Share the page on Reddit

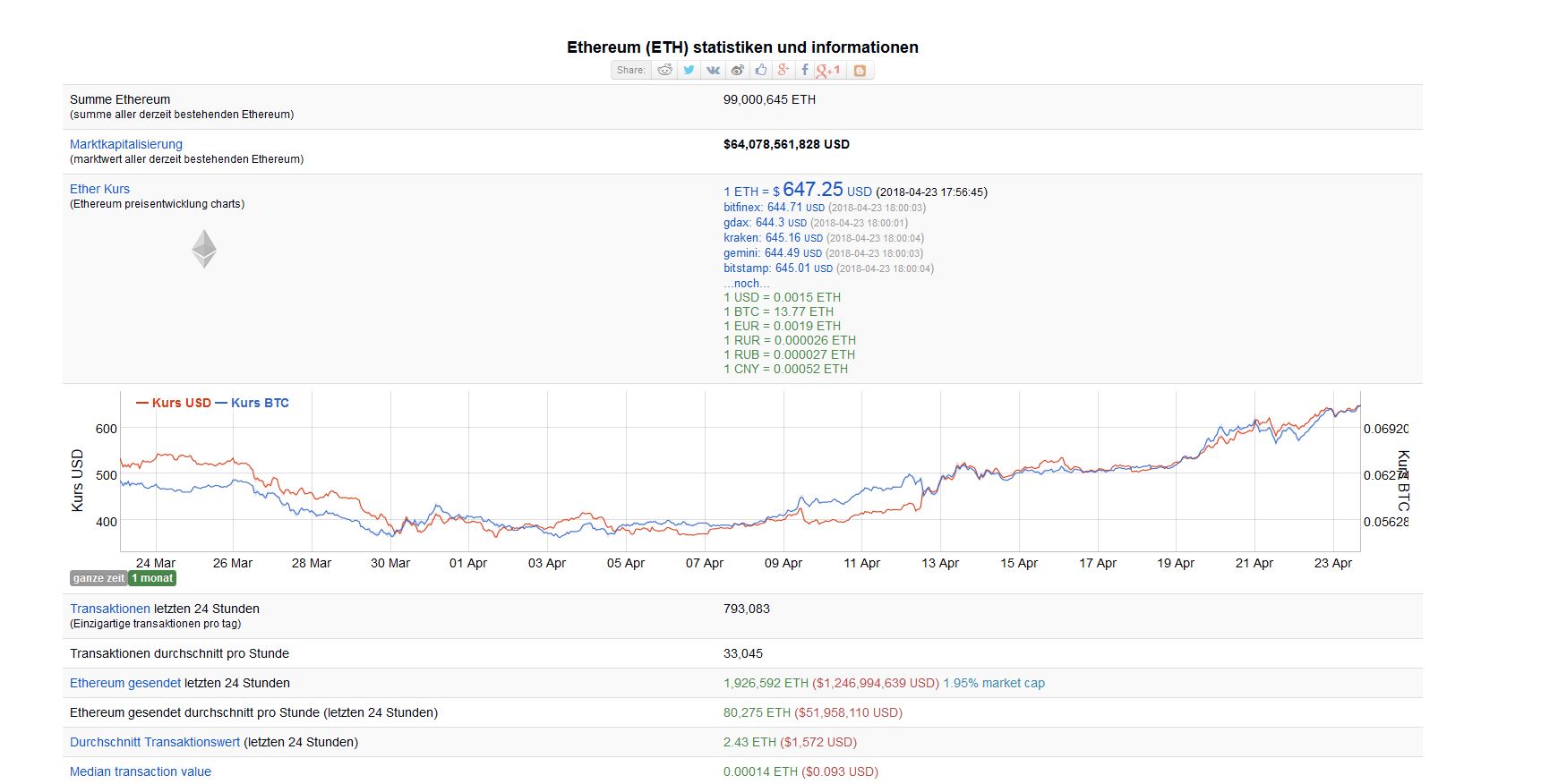tap(664, 70)
